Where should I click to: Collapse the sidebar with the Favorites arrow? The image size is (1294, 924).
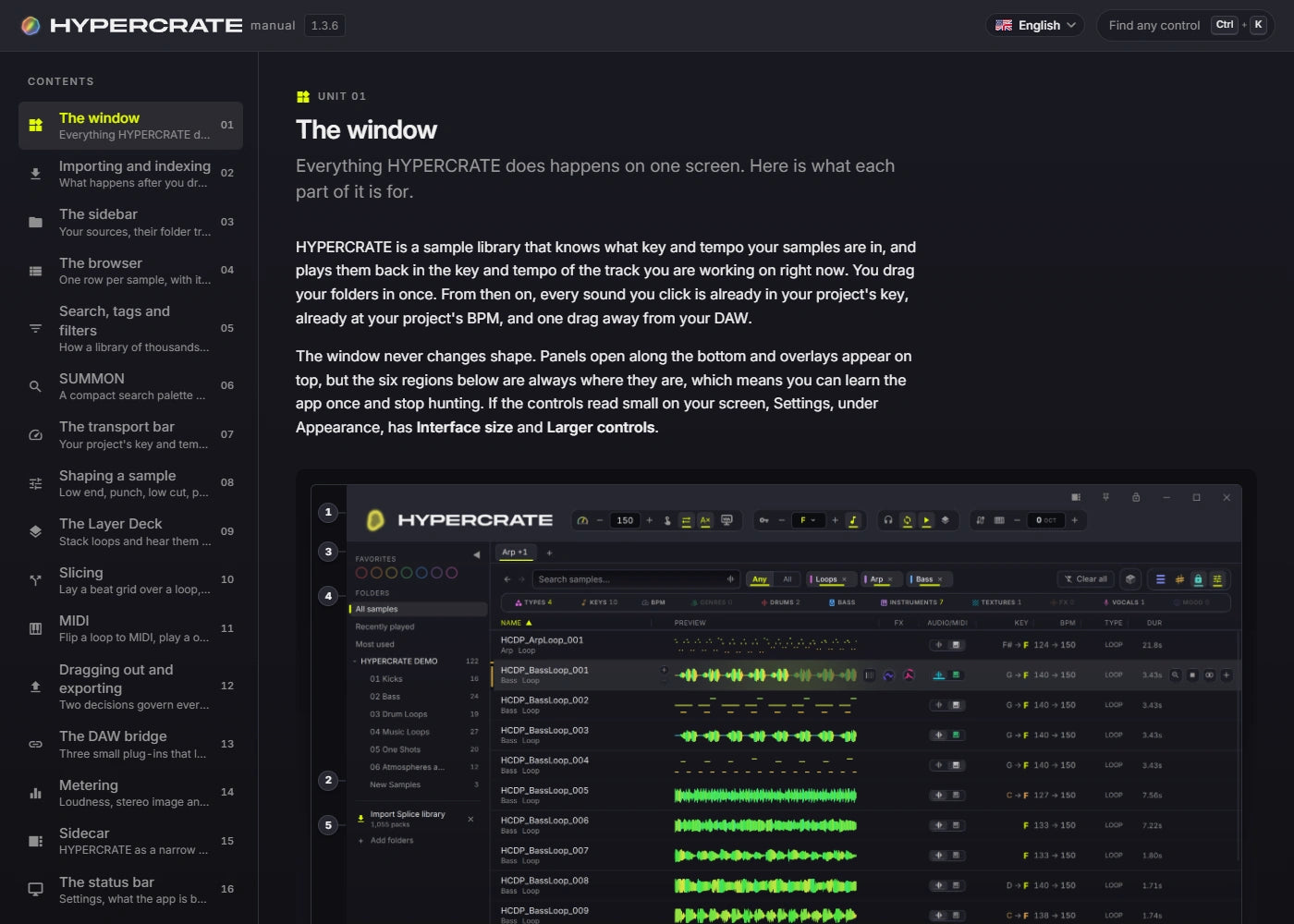477,555
